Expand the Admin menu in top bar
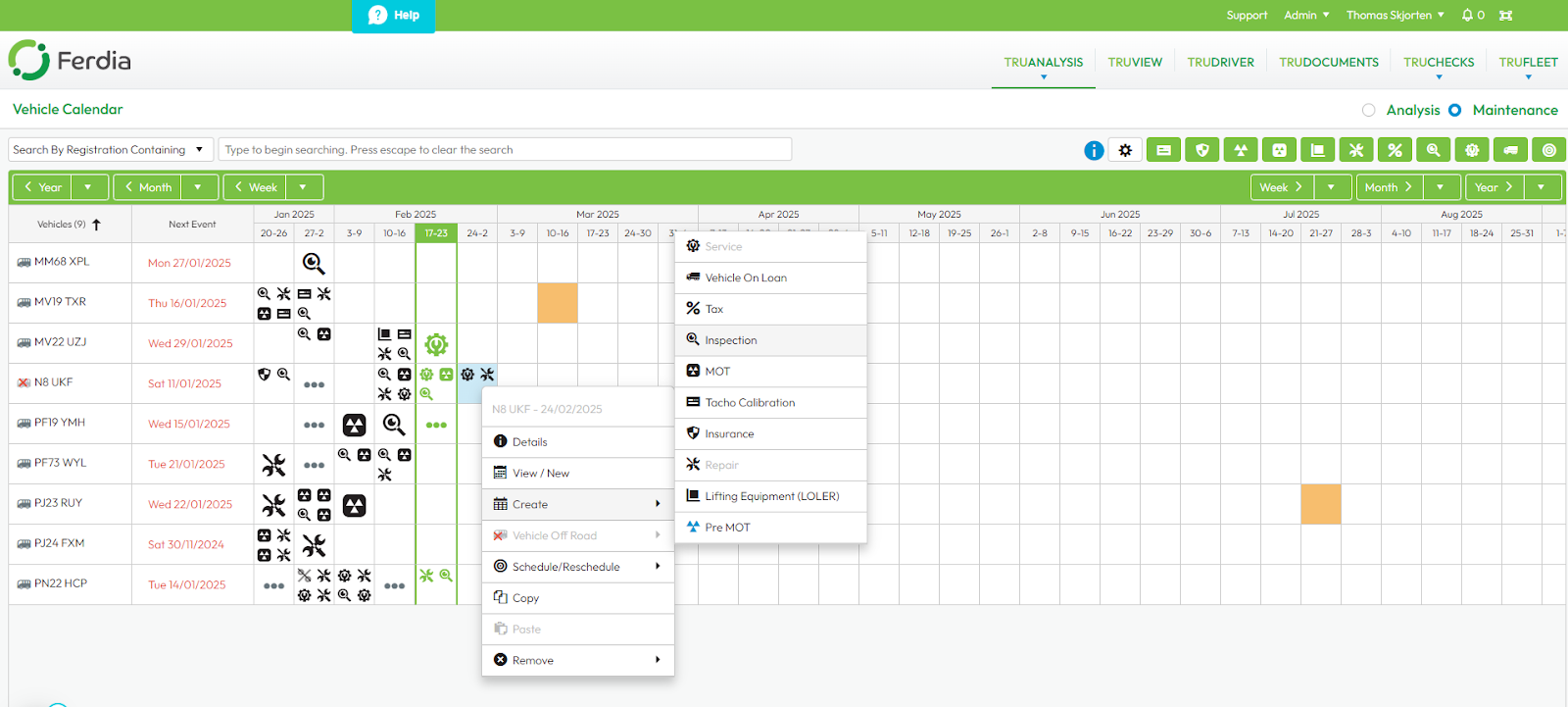Viewport: 1568px width, 707px height. 1307,15
